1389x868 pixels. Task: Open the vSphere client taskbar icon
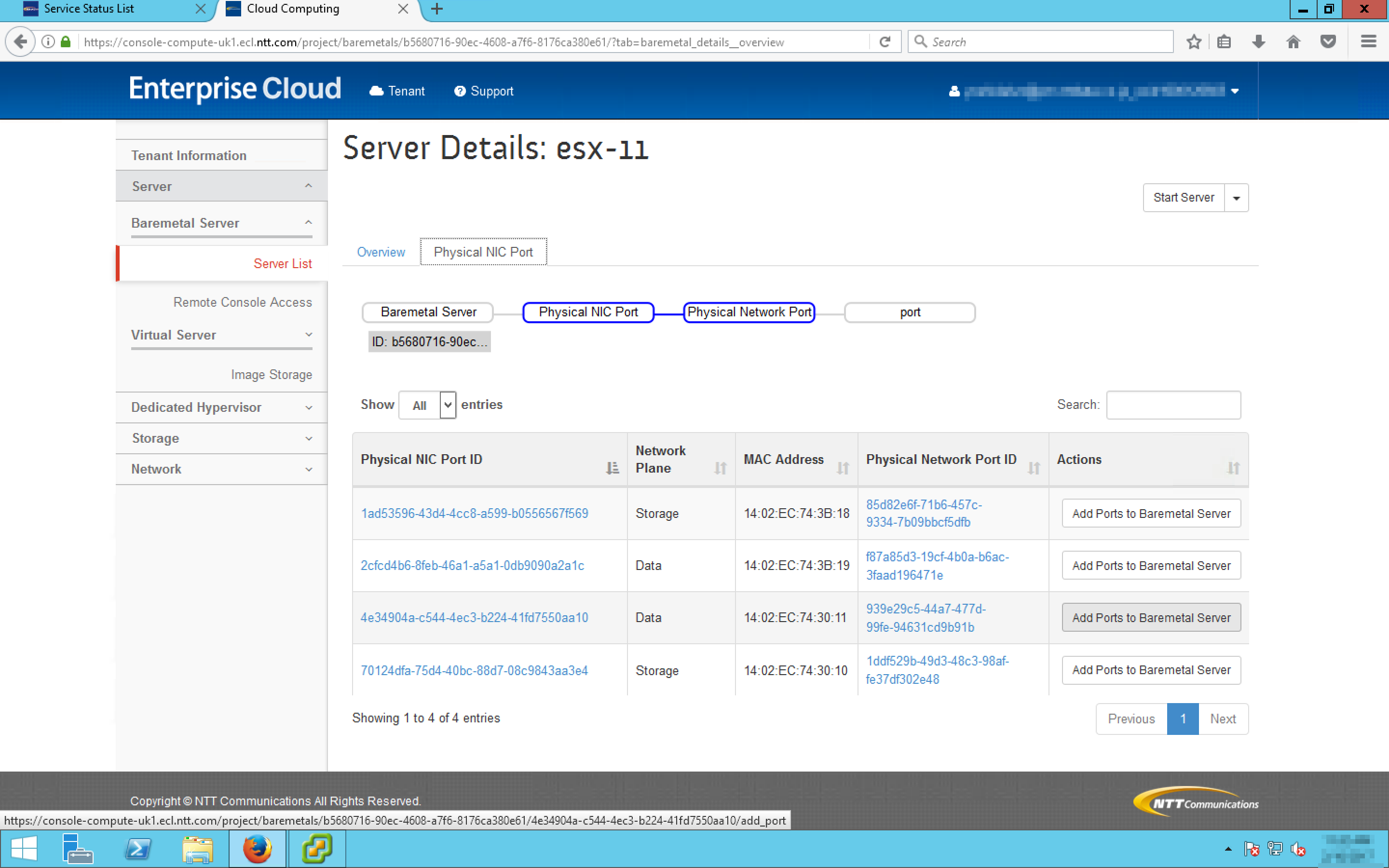tap(317, 849)
